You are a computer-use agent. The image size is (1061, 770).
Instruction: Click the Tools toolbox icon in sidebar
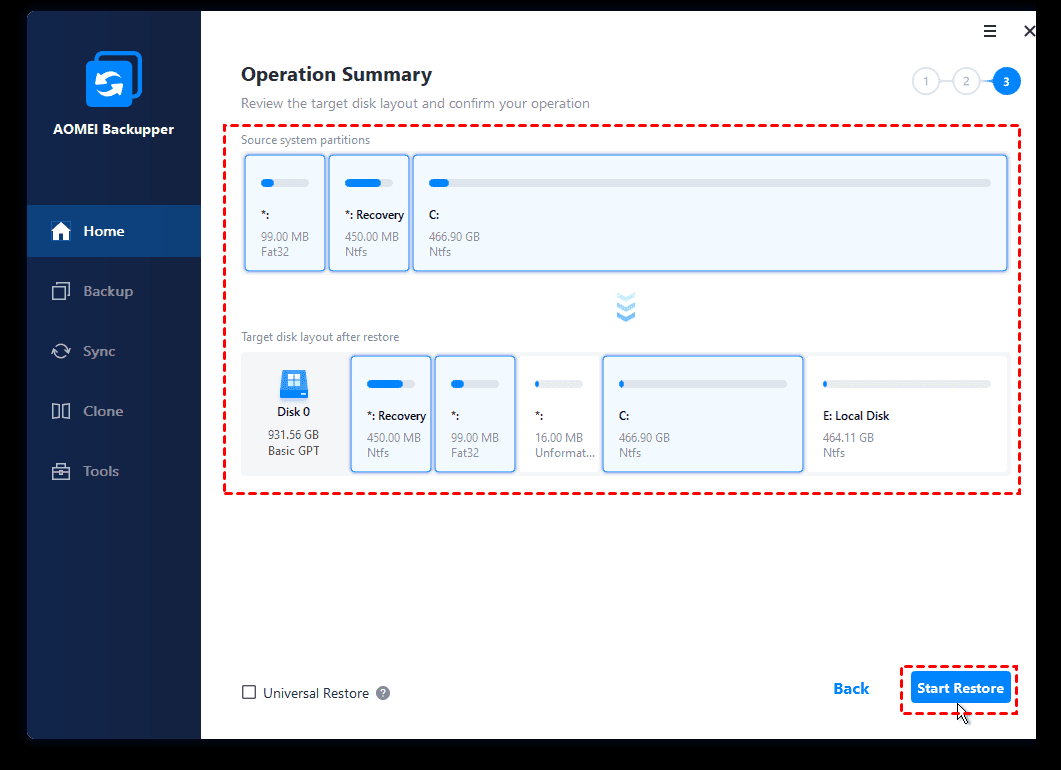coord(61,471)
